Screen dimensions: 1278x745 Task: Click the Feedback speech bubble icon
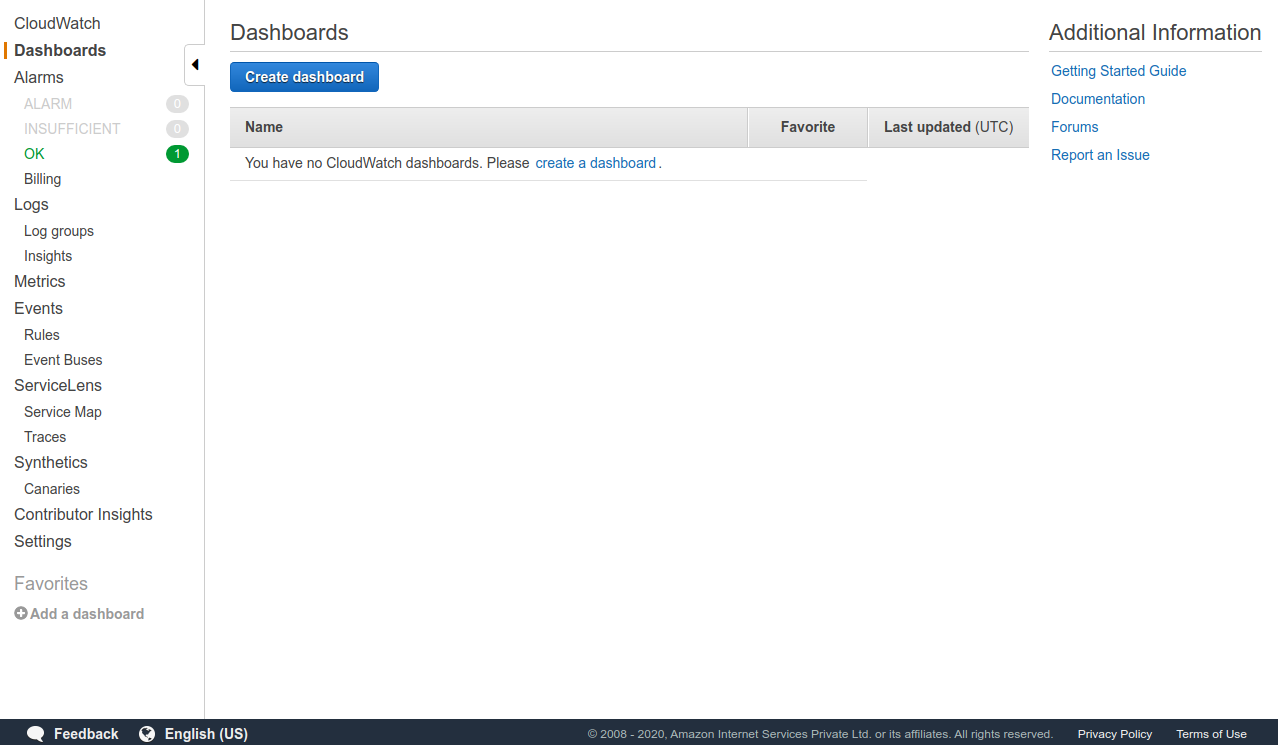pos(35,734)
